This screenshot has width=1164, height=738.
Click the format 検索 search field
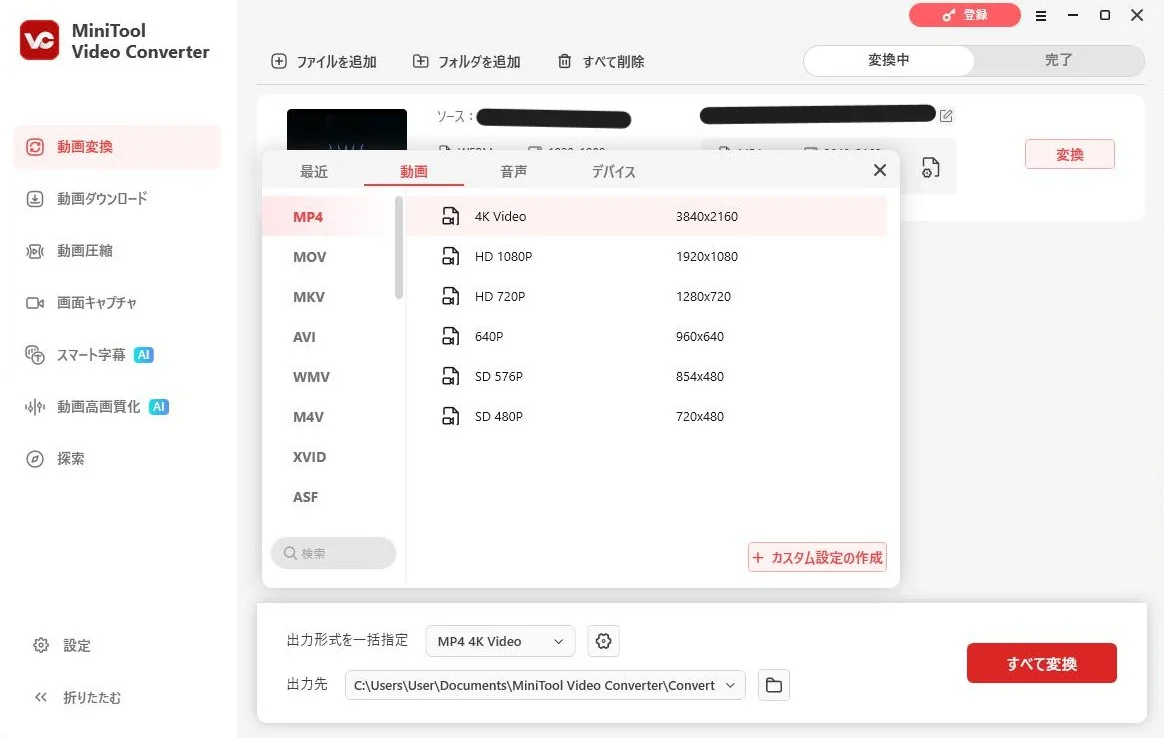click(x=333, y=553)
